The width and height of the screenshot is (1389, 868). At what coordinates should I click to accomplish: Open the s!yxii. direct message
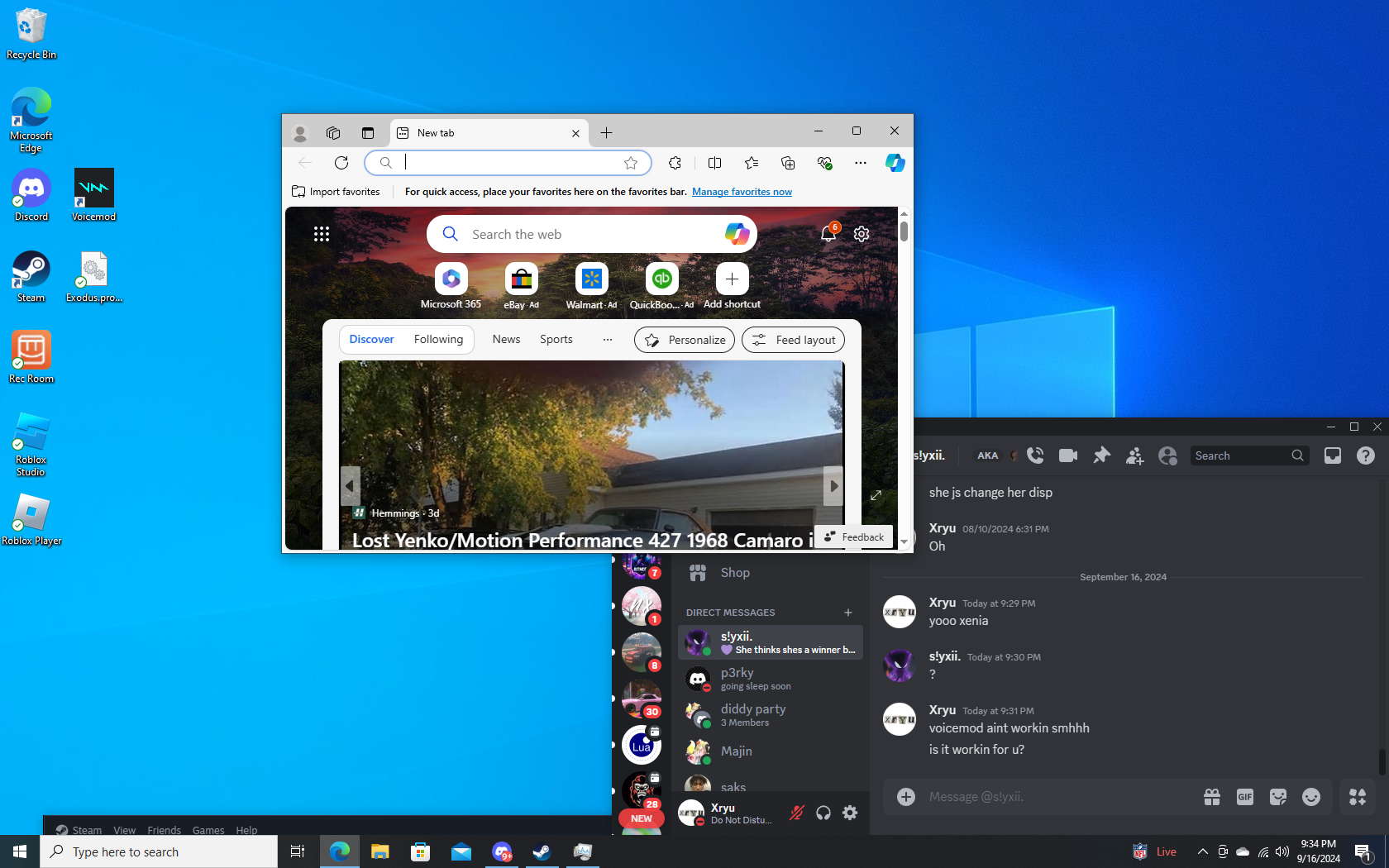click(770, 642)
